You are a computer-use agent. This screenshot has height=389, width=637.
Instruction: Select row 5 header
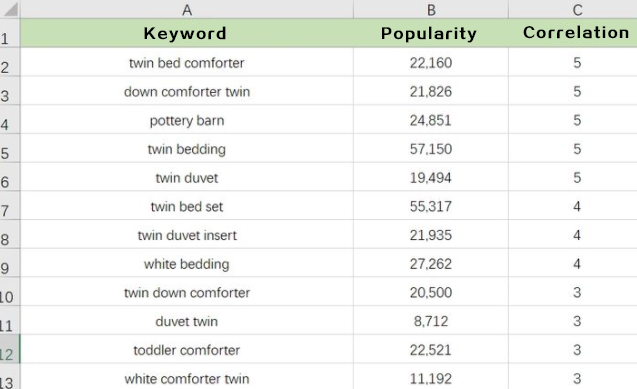pos(10,149)
